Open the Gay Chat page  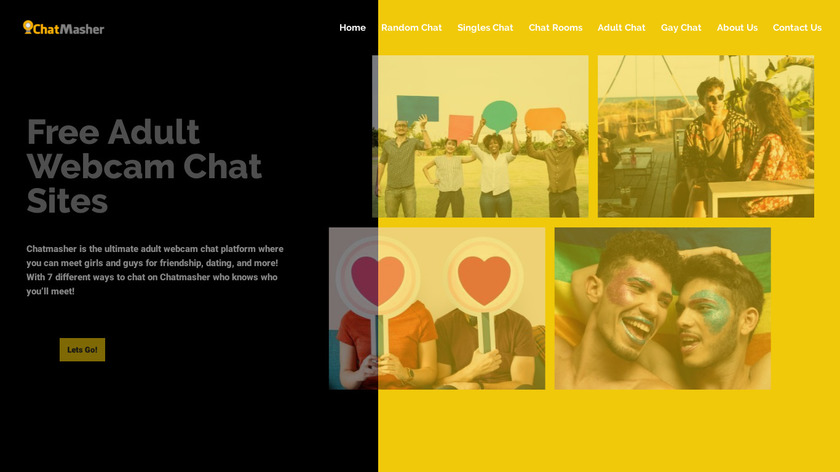tap(680, 28)
